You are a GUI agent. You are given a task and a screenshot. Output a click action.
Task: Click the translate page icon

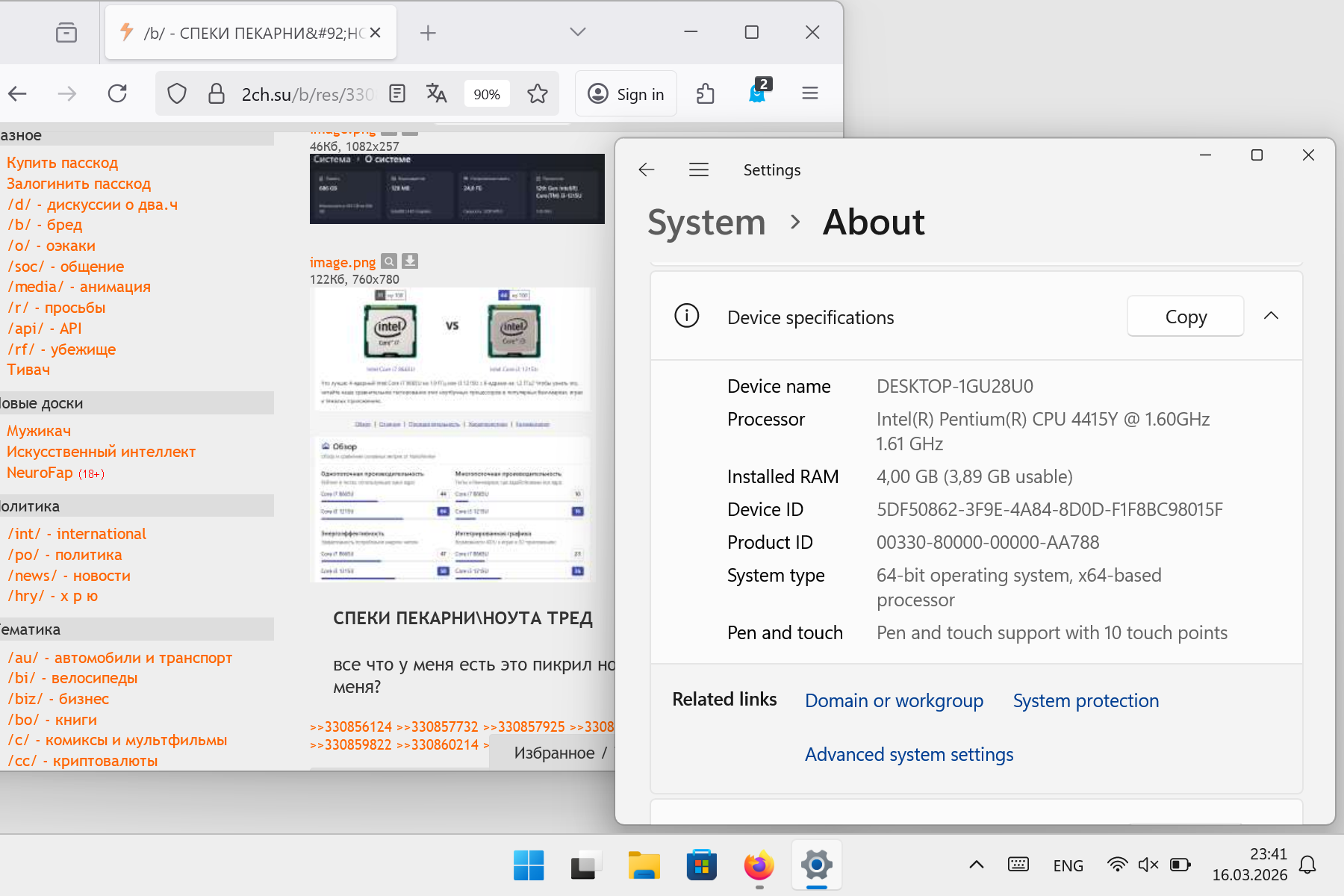click(x=436, y=93)
